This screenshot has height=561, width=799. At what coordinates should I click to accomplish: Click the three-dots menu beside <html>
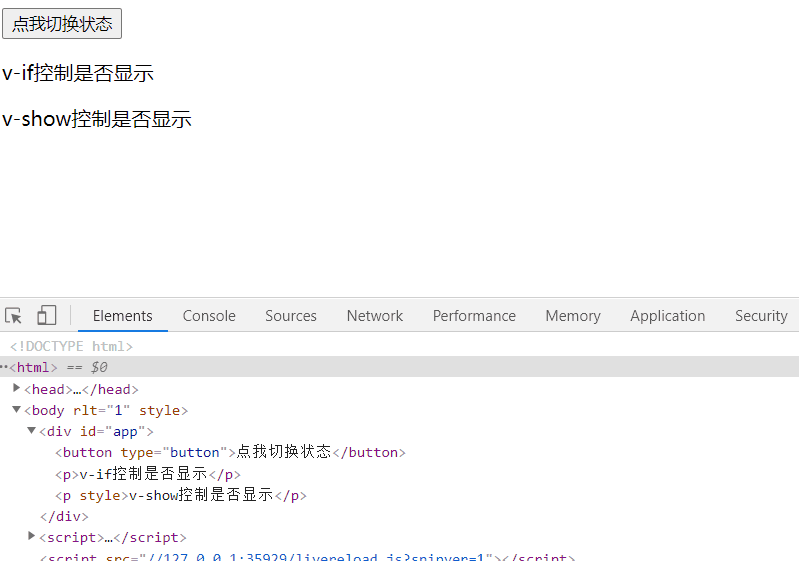tap(4, 367)
